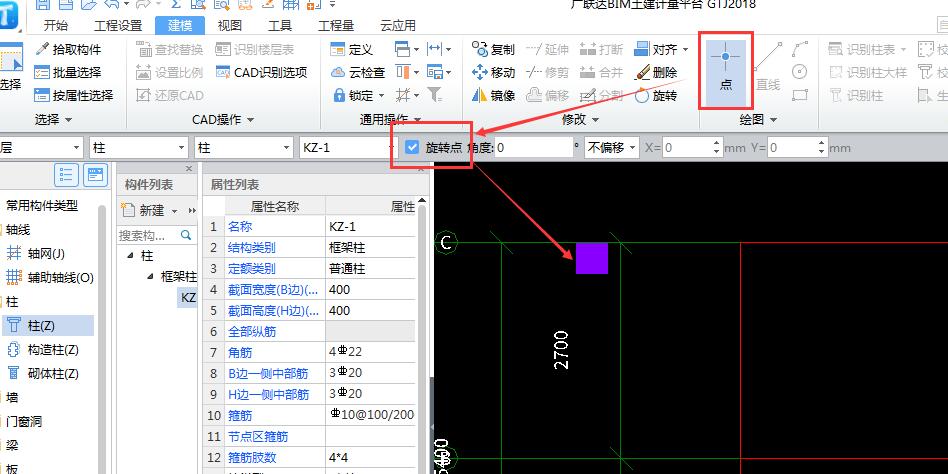Collapse the 框架柱 tree node
The height and width of the screenshot is (474, 948).
[x=151, y=277]
